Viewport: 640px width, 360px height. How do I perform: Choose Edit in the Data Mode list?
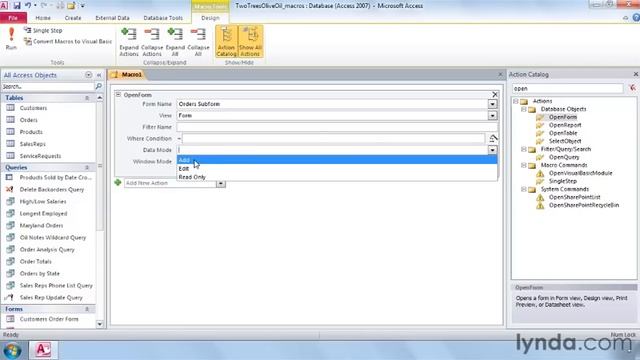[x=337, y=169]
